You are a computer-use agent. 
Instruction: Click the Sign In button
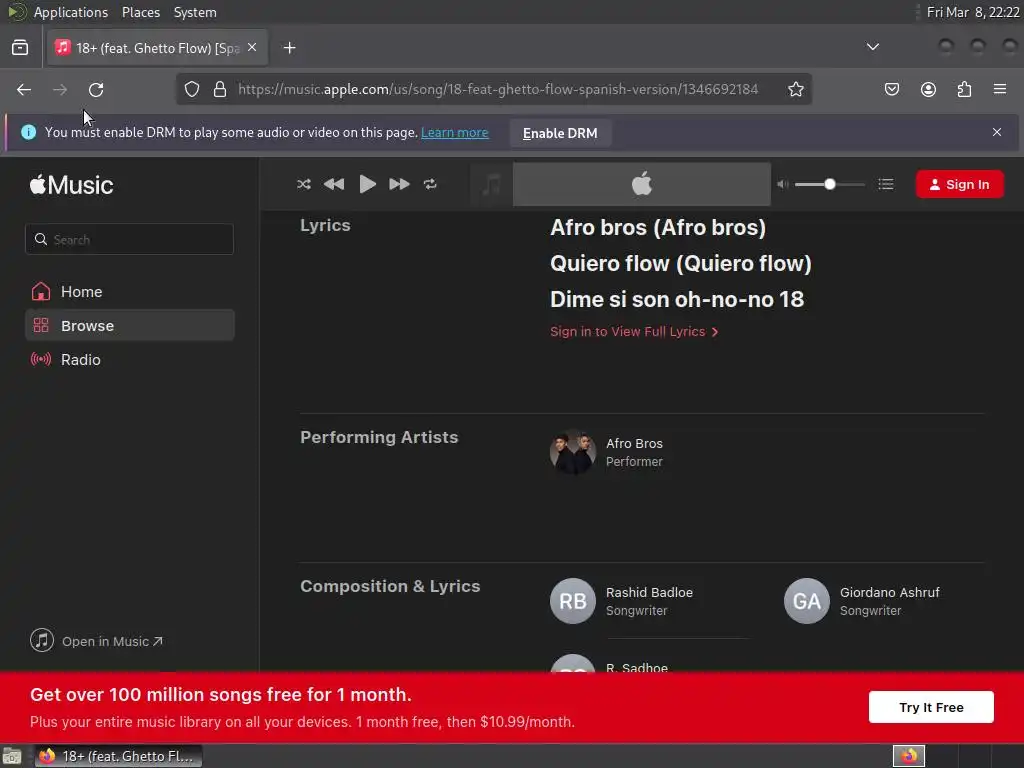959,184
